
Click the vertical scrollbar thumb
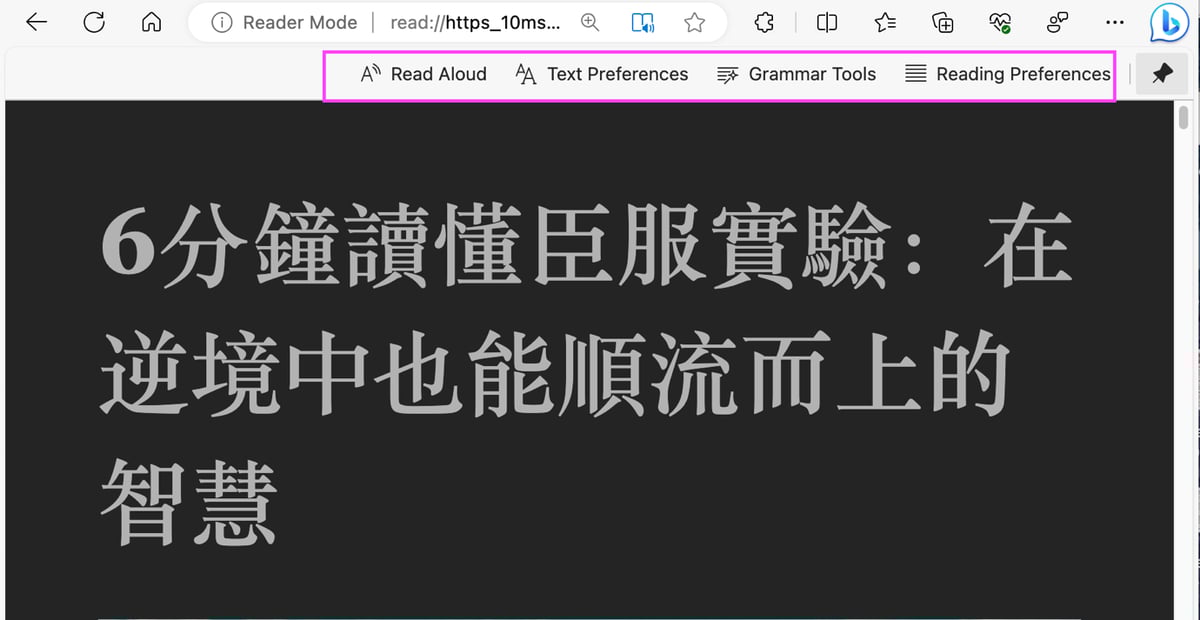coord(1184,117)
